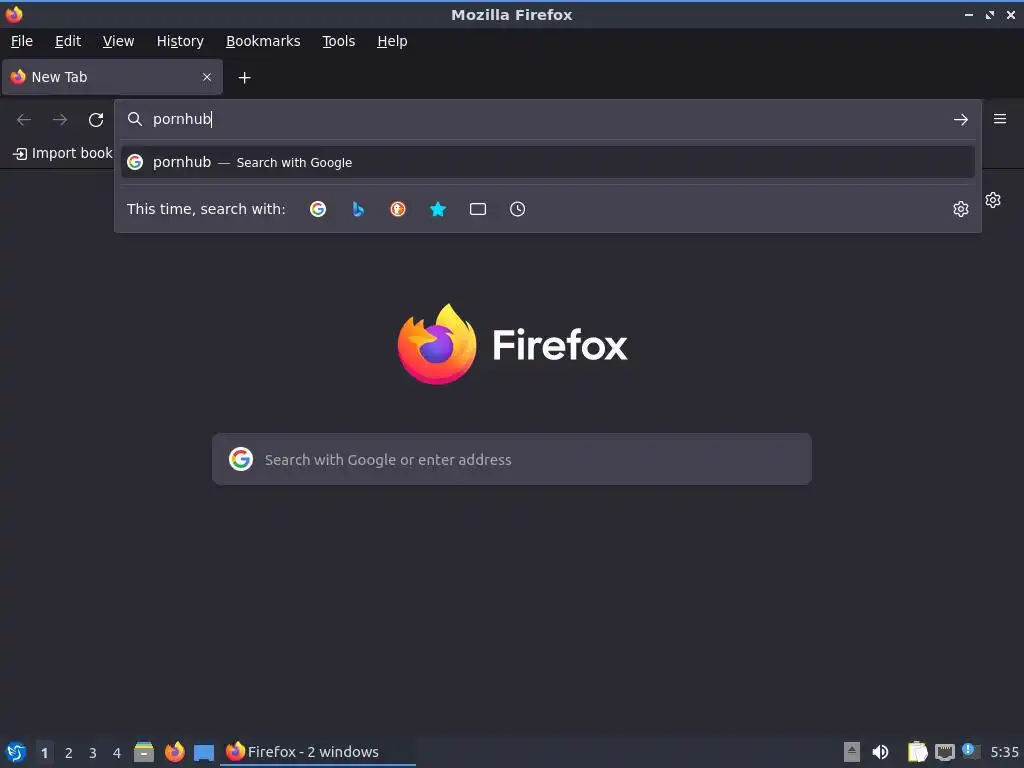Switch to workspace 3
The width and height of the screenshot is (1024, 768).
tap(93, 752)
